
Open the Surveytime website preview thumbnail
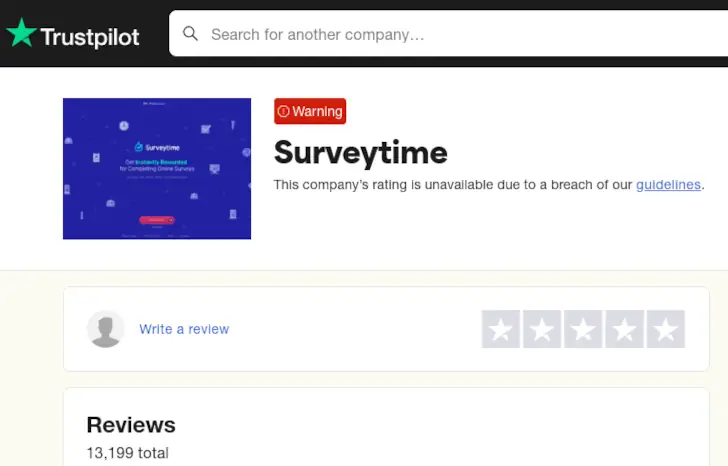pyautogui.click(x=157, y=168)
